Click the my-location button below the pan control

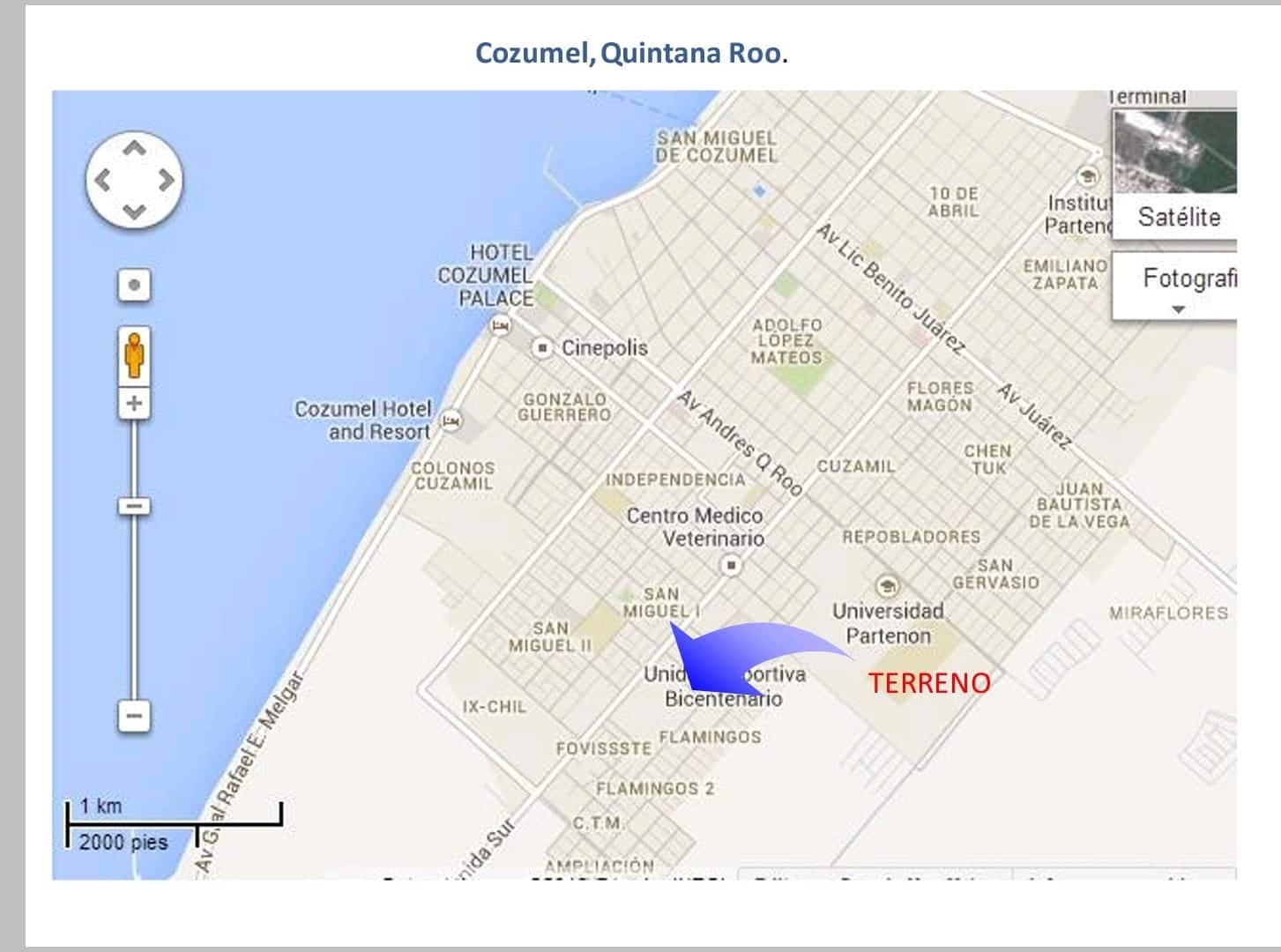click(x=134, y=286)
